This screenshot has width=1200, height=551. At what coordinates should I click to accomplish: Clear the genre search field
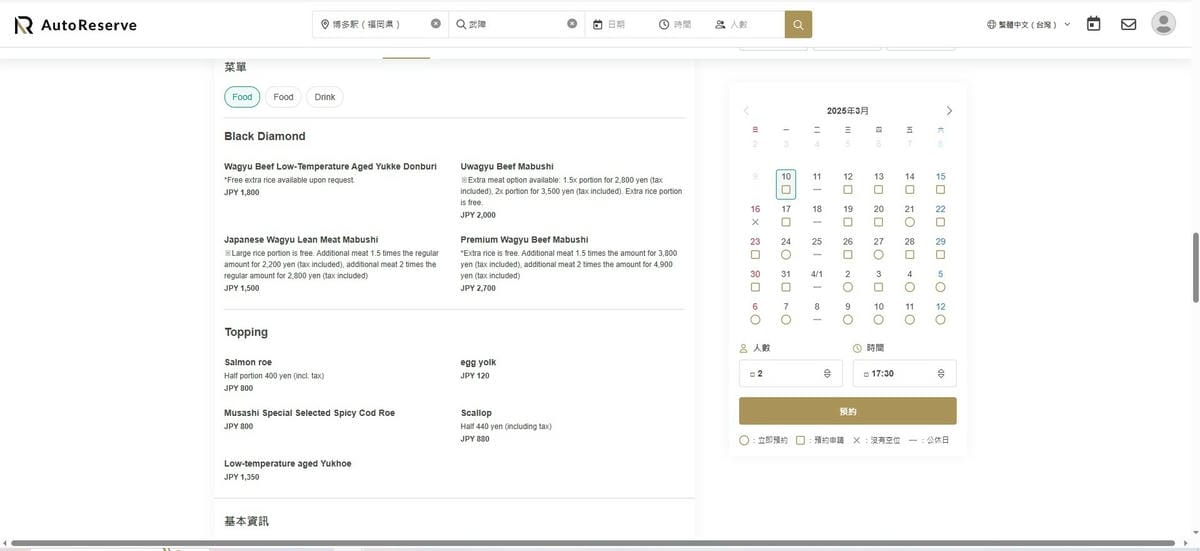coord(572,24)
